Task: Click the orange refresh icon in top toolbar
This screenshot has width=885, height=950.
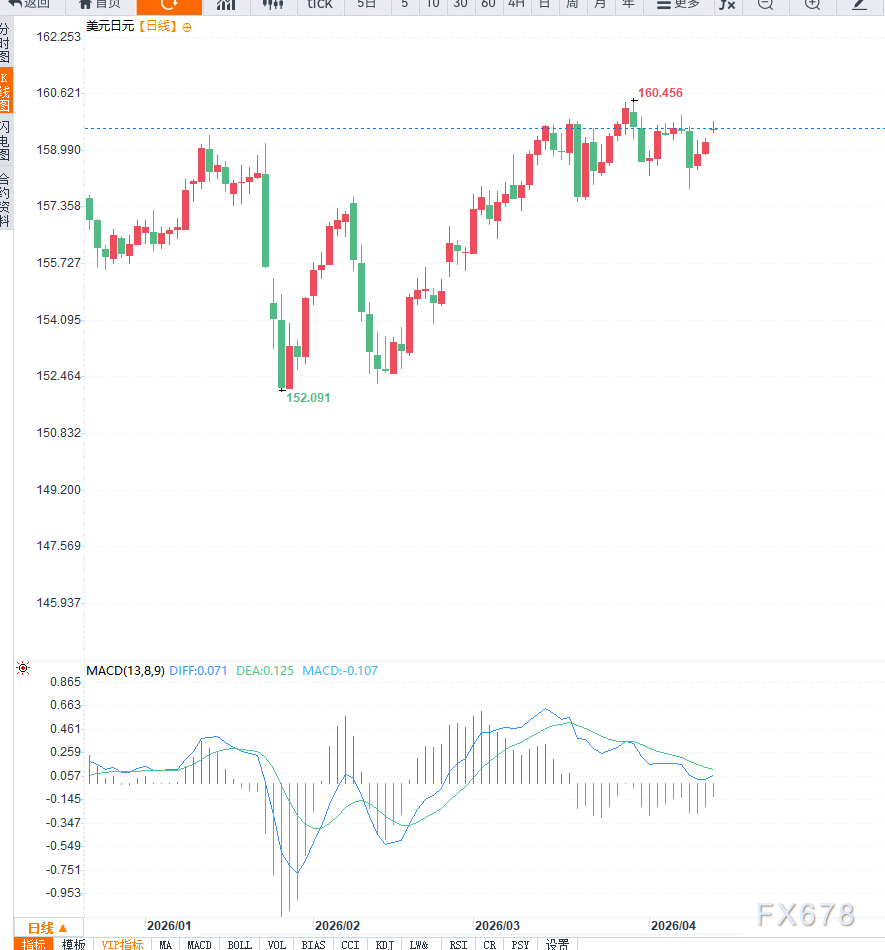Action: point(168,5)
